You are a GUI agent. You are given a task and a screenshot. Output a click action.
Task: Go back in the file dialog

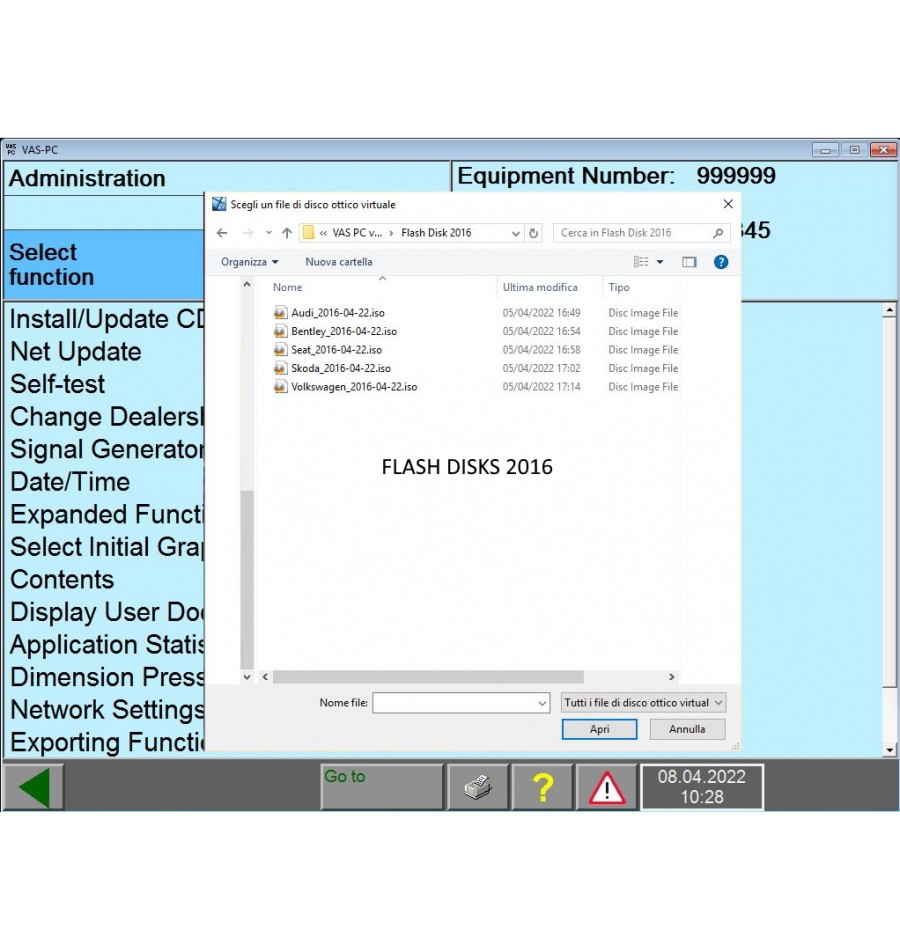222,233
